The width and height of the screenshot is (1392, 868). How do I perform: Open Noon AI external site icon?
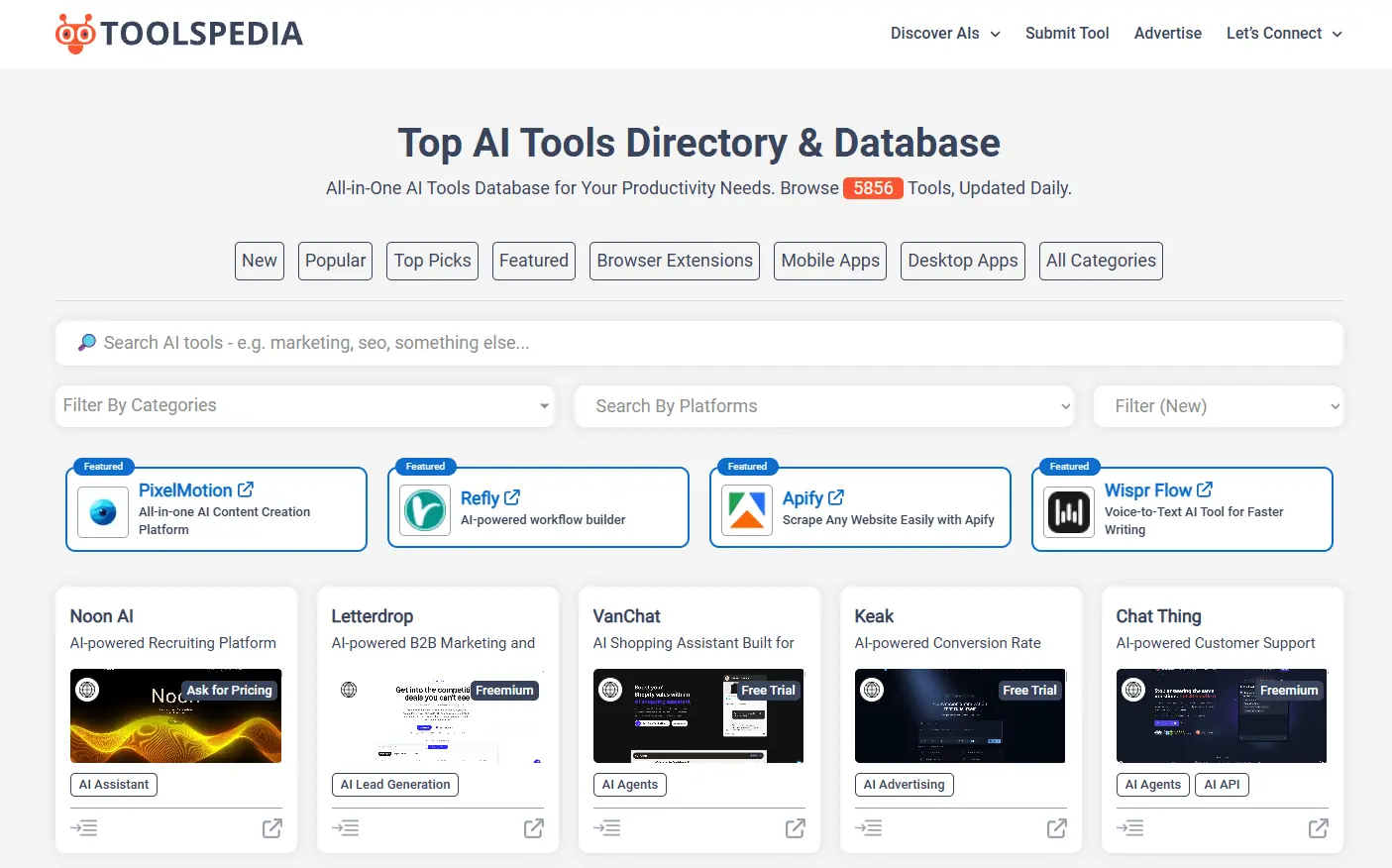click(272, 828)
